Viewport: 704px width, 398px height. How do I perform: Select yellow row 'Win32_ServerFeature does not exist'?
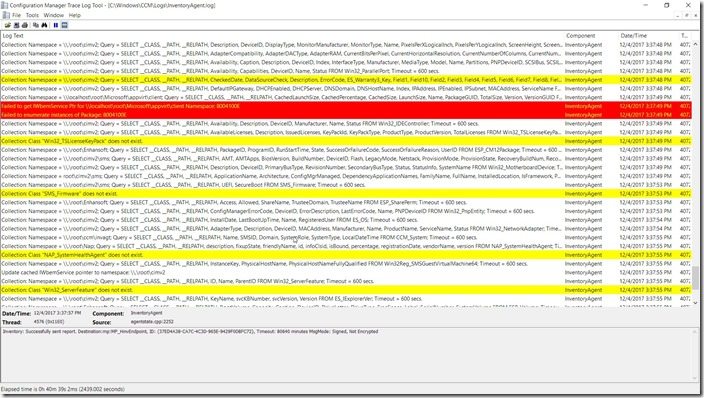(346, 290)
